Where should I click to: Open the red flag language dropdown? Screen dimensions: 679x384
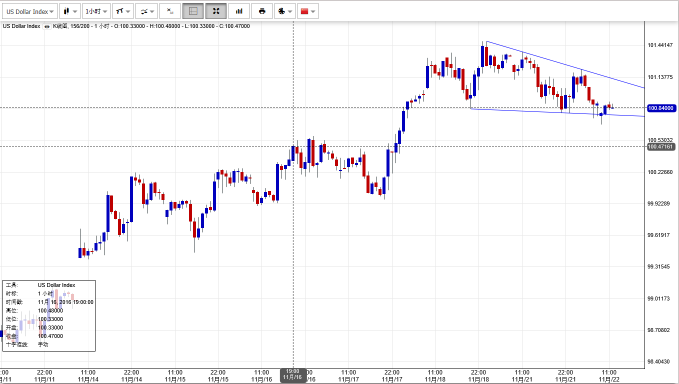[308, 11]
